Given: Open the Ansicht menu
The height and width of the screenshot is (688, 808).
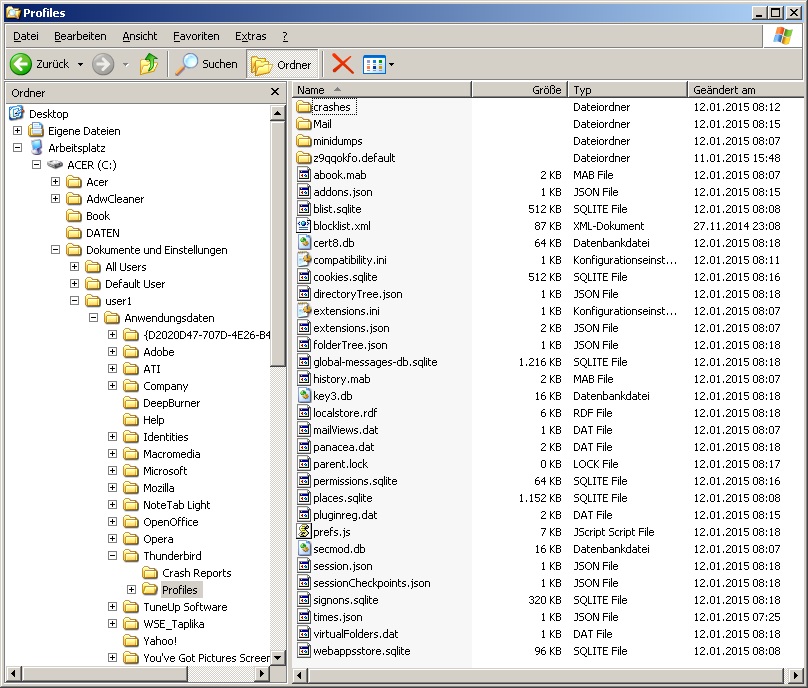Looking at the screenshot, I should click(140, 36).
